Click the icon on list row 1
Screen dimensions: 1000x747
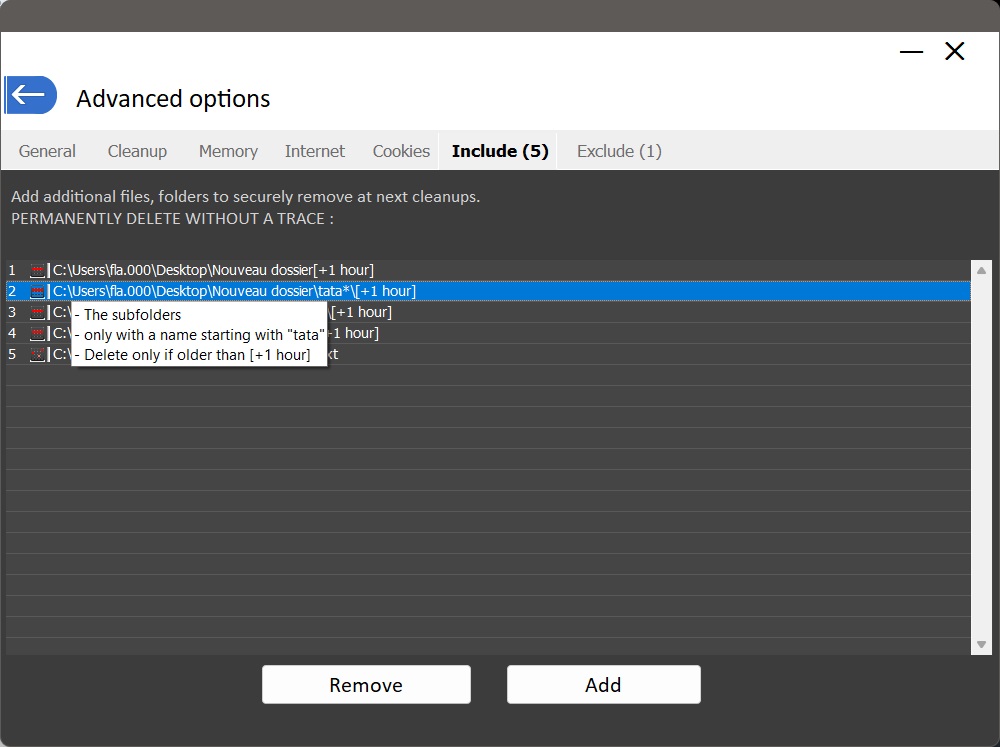[x=38, y=271]
